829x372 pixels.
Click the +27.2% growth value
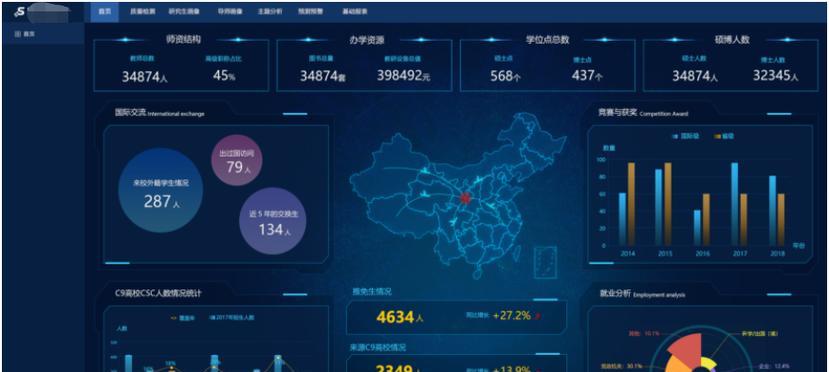point(511,315)
